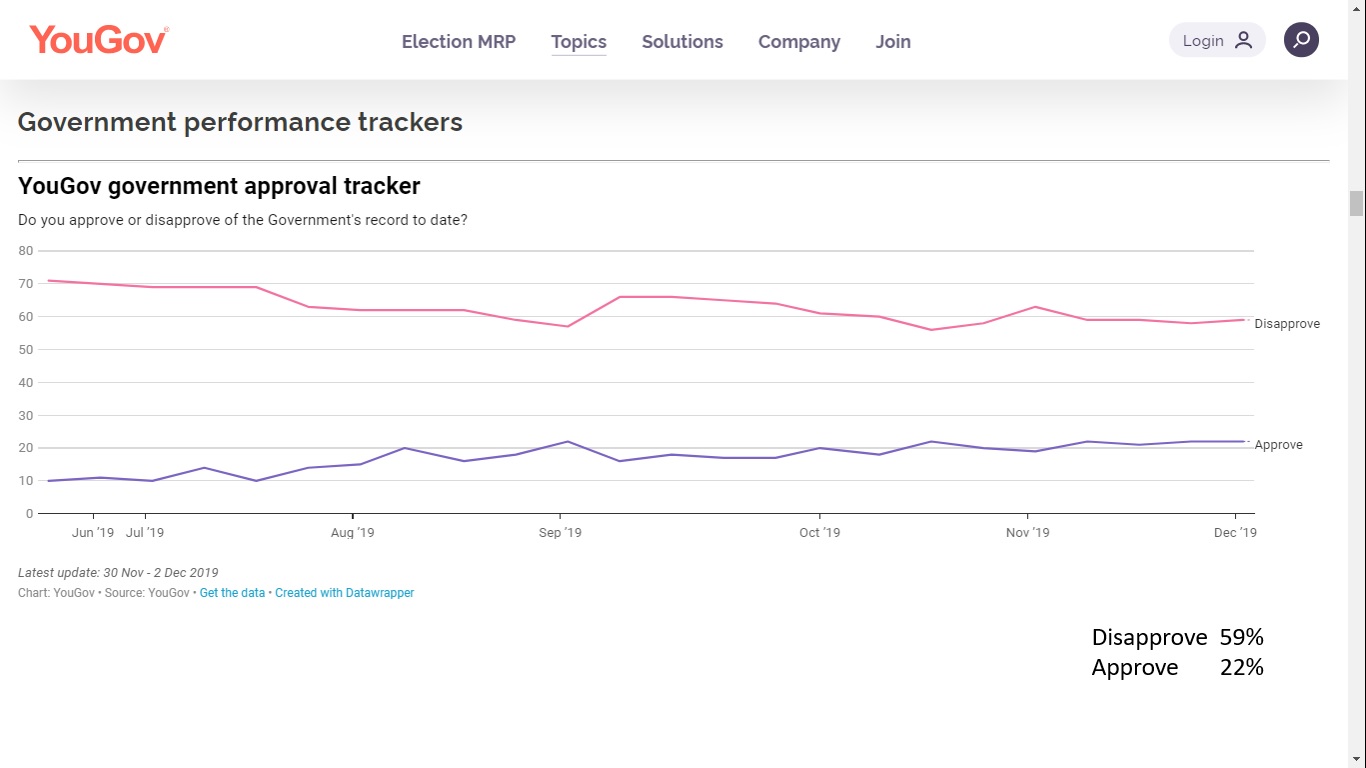Click the 'Jun '19' axis label
Screen dimensions: 1366x768
coord(93,533)
